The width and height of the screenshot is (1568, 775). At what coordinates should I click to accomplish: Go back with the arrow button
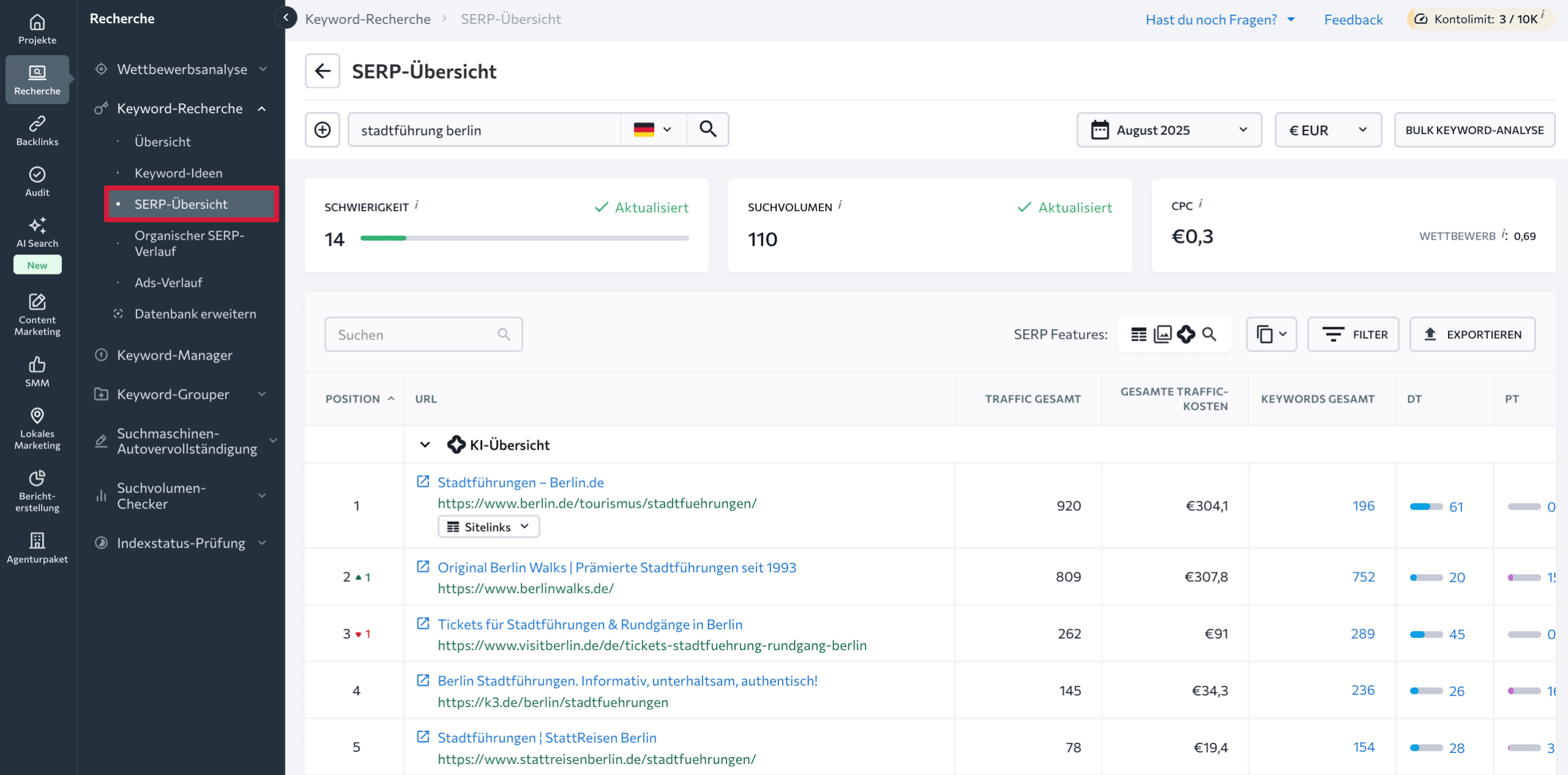[323, 71]
